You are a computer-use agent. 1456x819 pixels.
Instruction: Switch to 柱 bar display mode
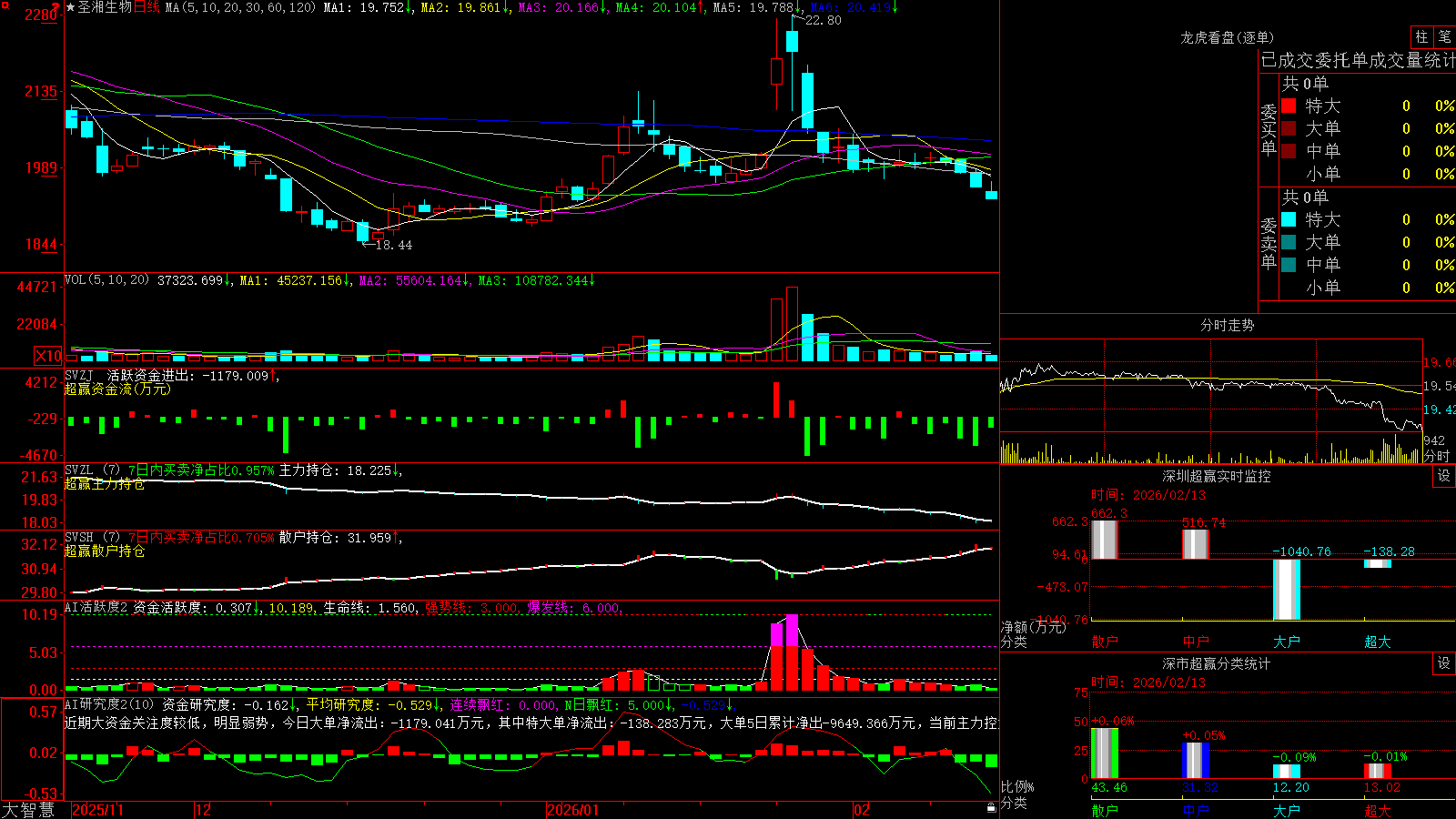(x=1421, y=37)
